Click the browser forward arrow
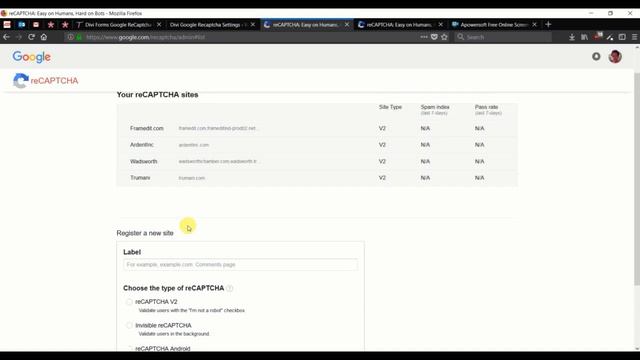The width and height of the screenshot is (640, 360). point(19,37)
